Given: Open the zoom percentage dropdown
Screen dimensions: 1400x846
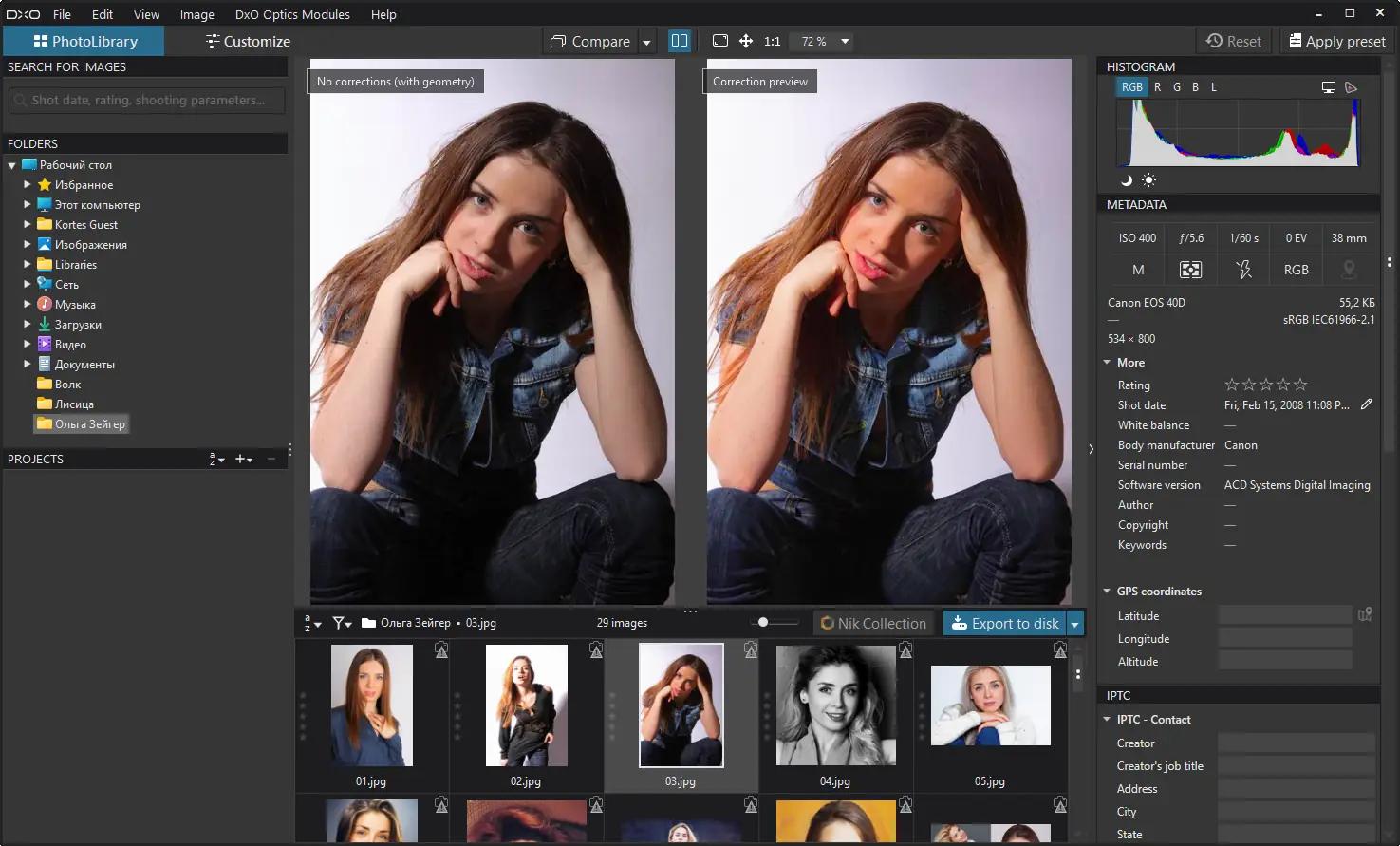Looking at the screenshot, I should pyautogui.click(x=843, y=41).
